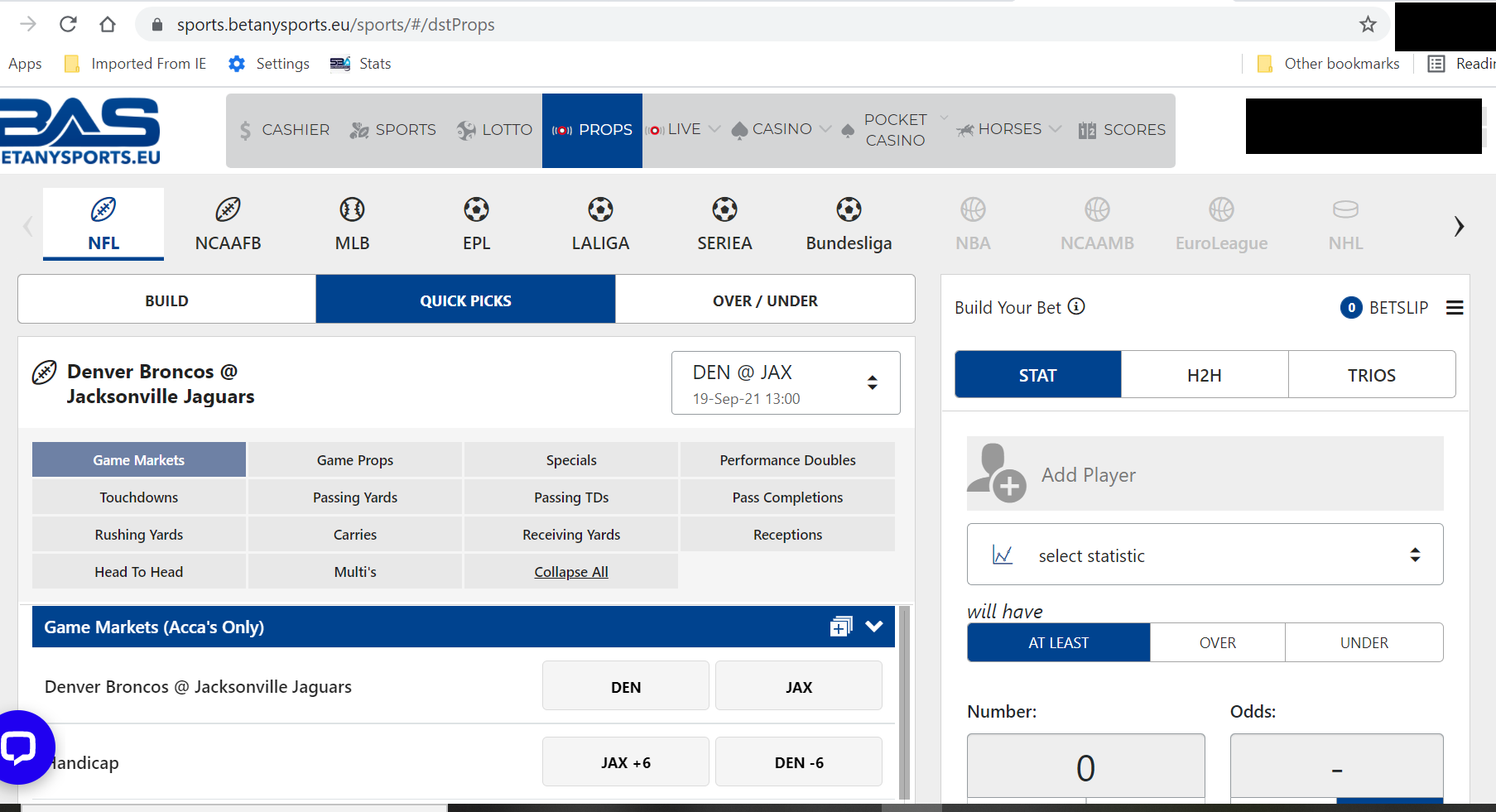Screen dimensions: 1496x812
Task: Open the CASHIER menu item
Action: point(284,130)
